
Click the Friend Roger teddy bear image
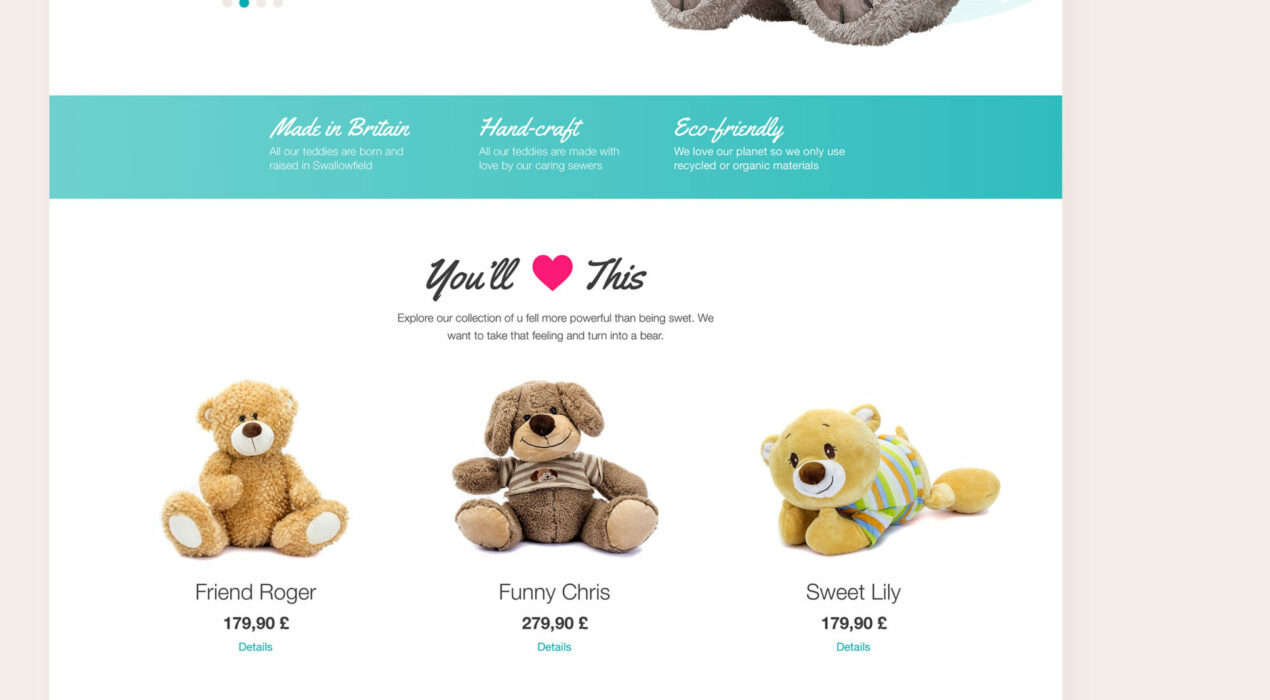pos(255,468)
